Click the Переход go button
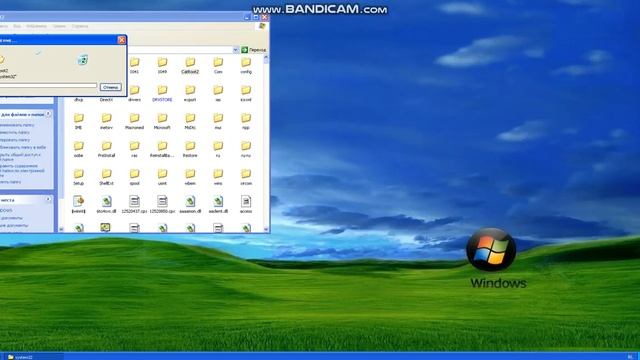The width and height of the screenshot is (640, 360). (x=253, y=50)
